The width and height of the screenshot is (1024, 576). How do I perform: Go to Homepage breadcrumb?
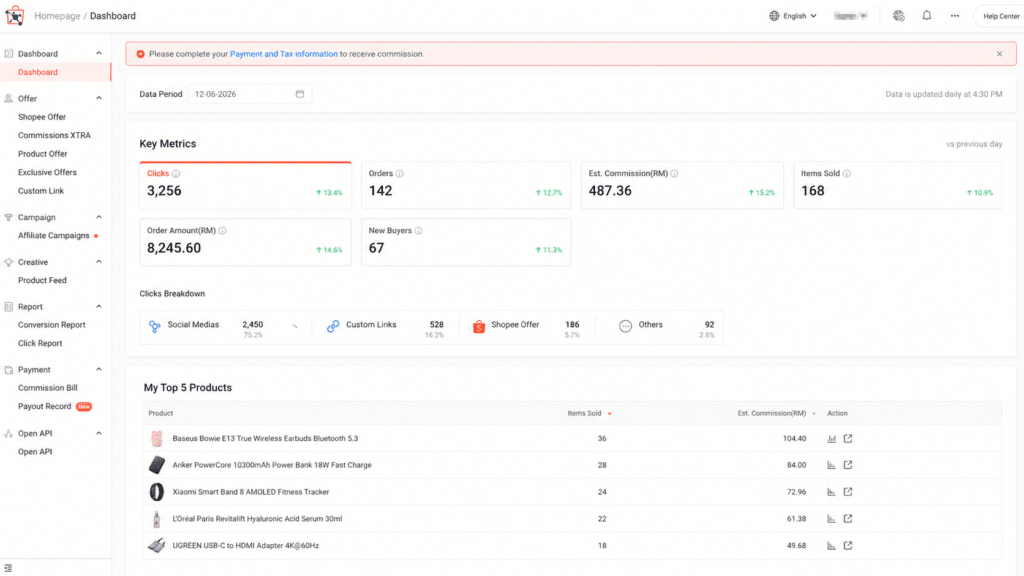57,16
